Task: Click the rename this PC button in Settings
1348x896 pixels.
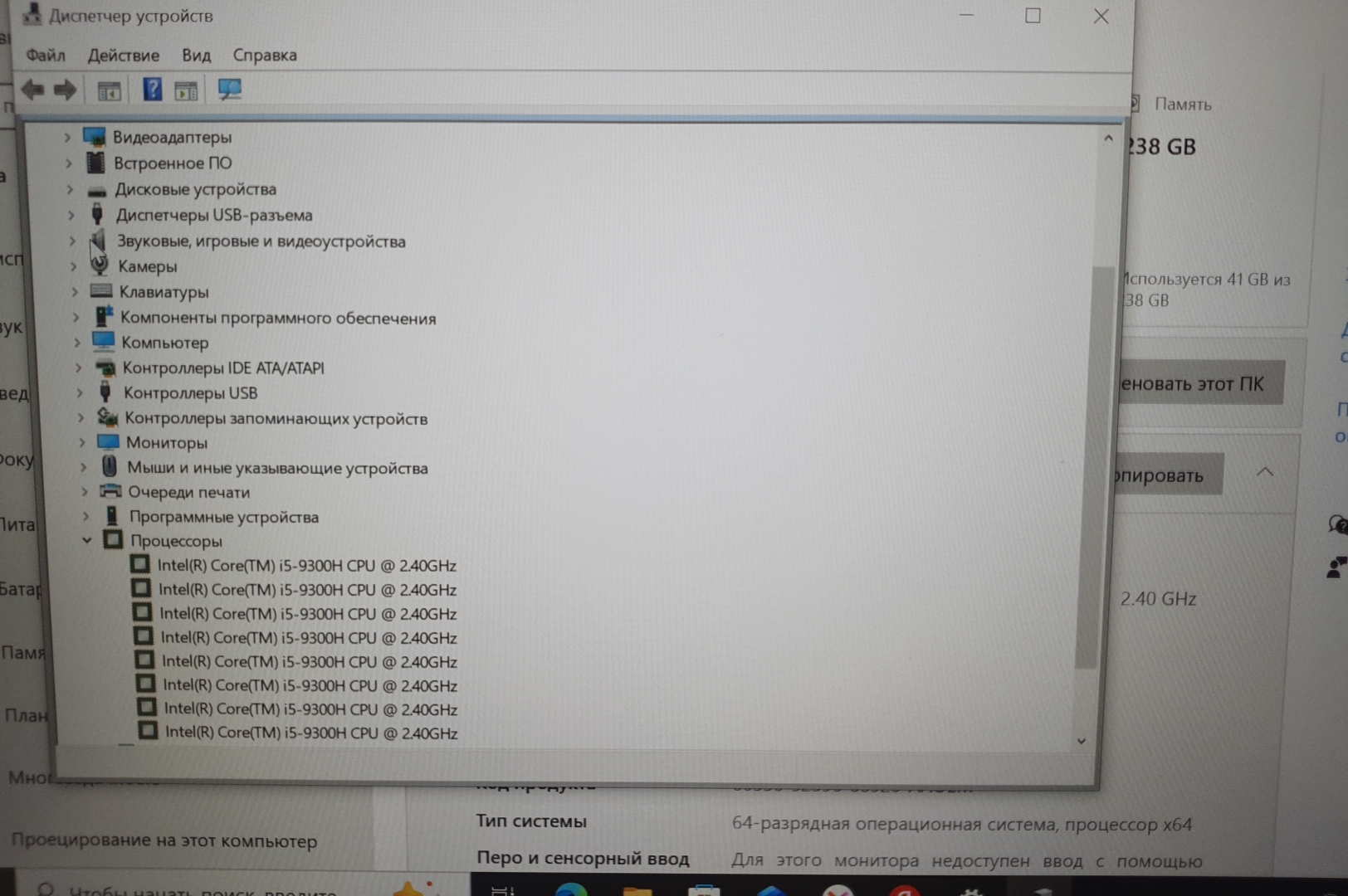Action: point(1202,383)
